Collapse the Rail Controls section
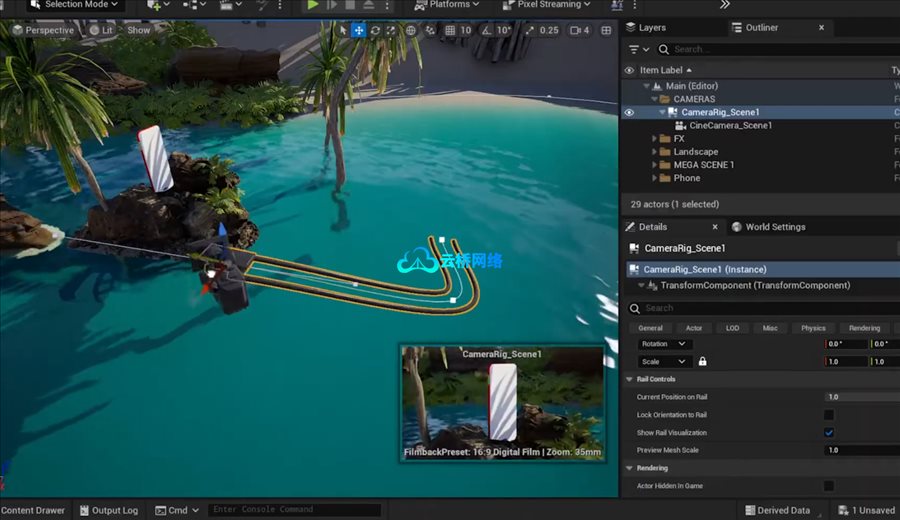Image resolution: width=900 pixels, height=520 pixels. pos(629,379)
